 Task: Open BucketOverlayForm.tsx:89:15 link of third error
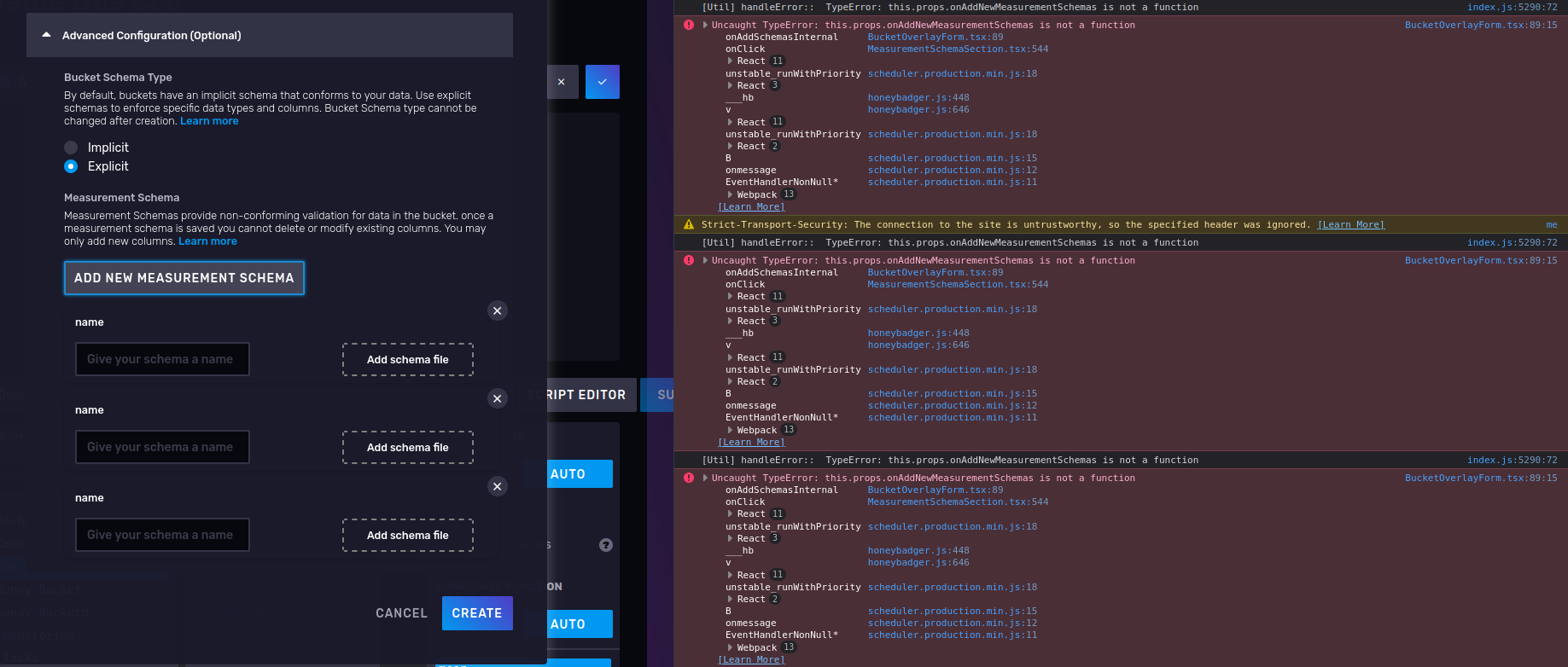point(1481,478)
